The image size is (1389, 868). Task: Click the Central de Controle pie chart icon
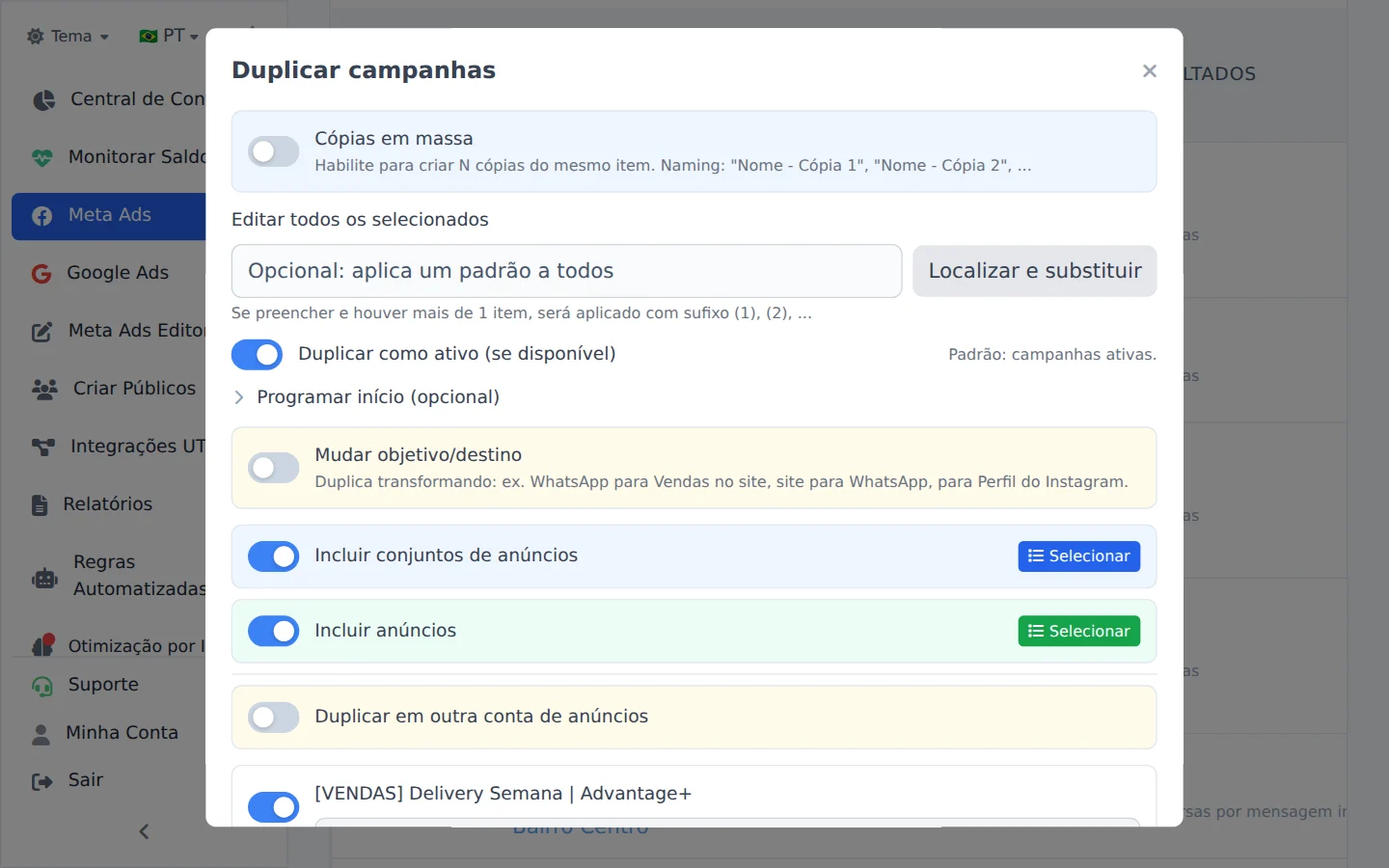coord(43,99)
